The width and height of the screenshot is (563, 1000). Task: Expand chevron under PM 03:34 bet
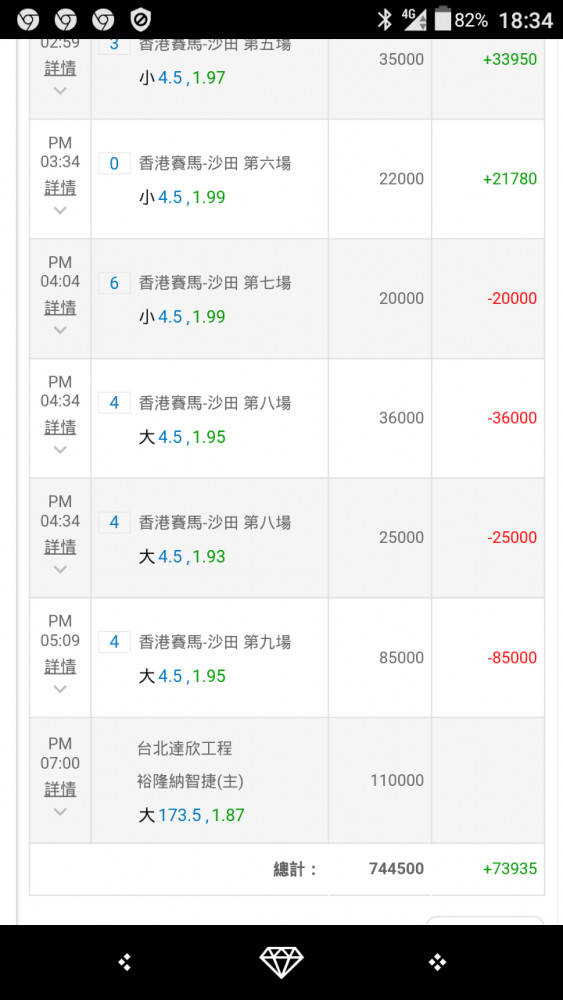point(60,210)
